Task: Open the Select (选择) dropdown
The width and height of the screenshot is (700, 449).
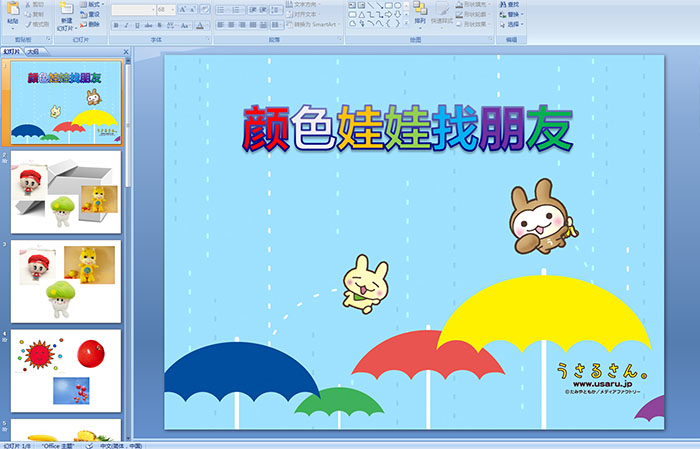Action: (512, 24)
